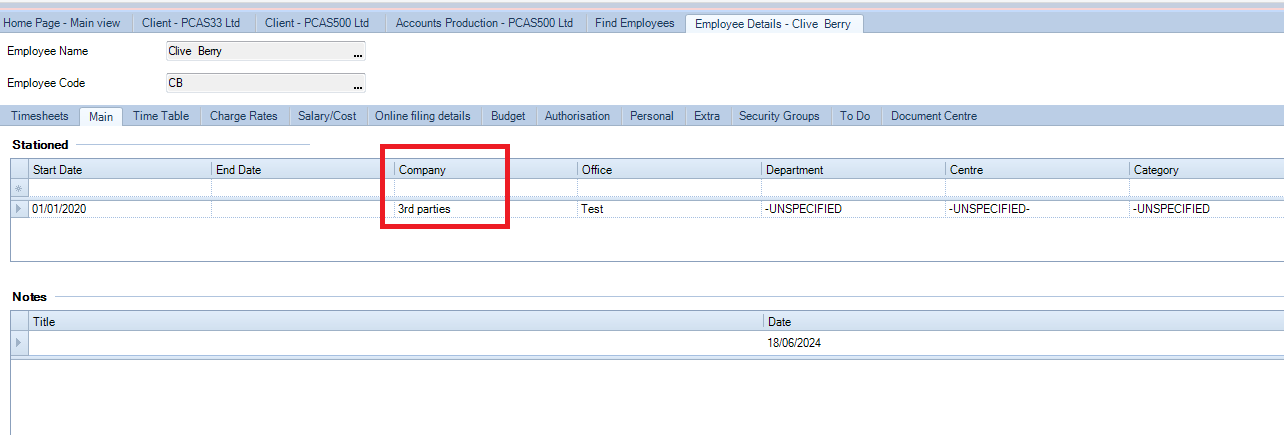1284x435 pixels.
Task: Open the Employee Code lookup ellipsis button
Action: [x=359, y=84]
